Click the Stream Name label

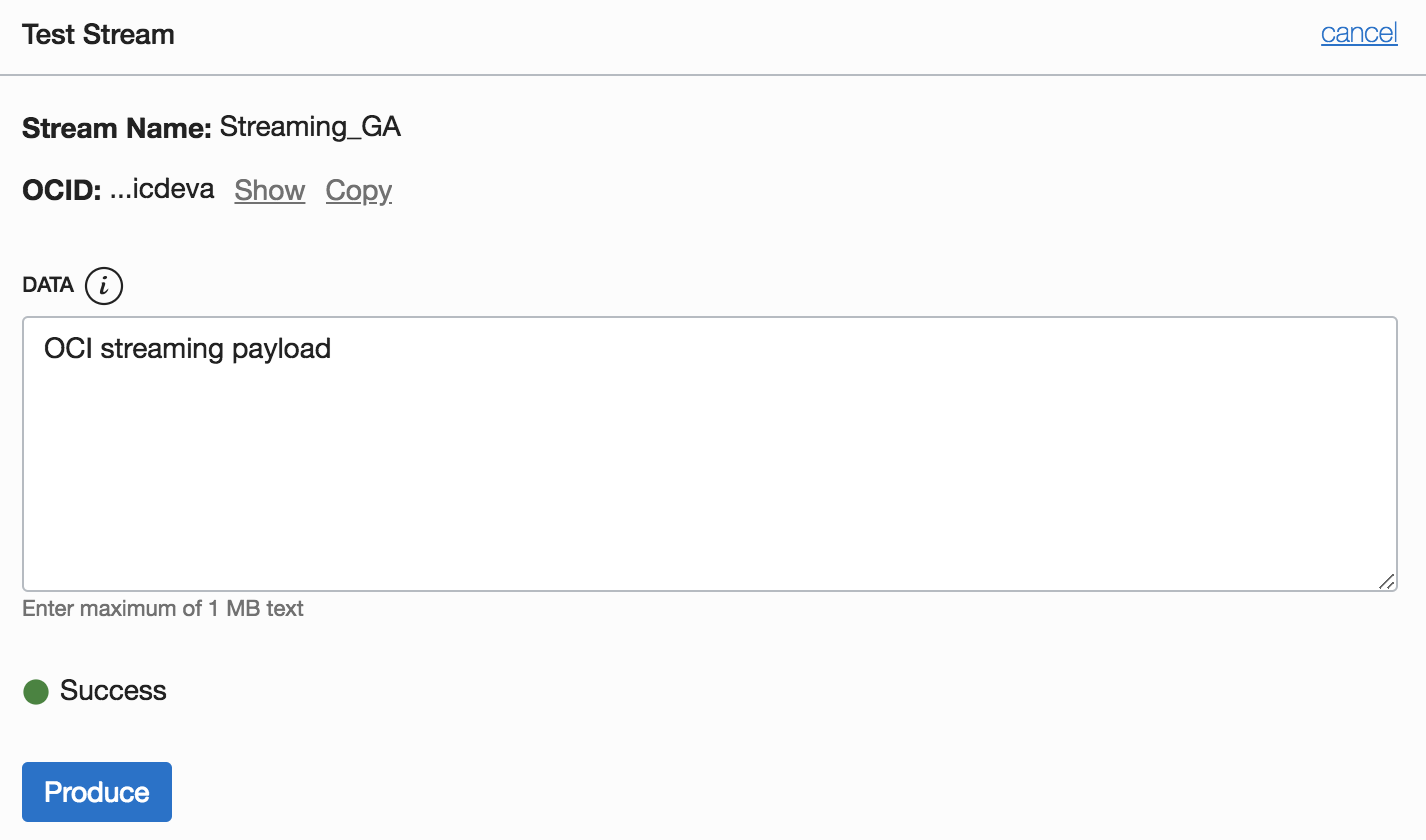pyautogui.click(x=116, y=128)
